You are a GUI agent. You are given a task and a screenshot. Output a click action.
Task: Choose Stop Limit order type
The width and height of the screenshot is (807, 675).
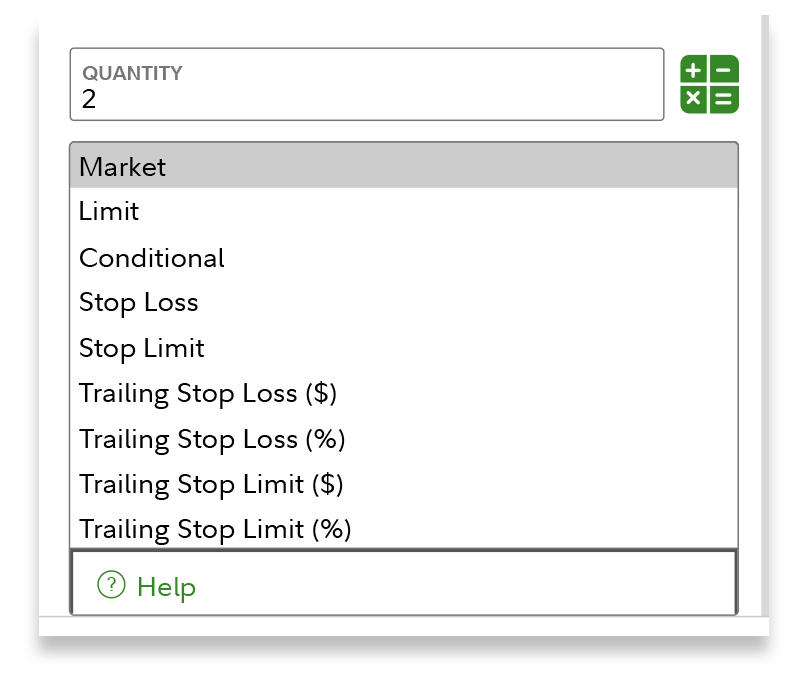pos(142,348)
